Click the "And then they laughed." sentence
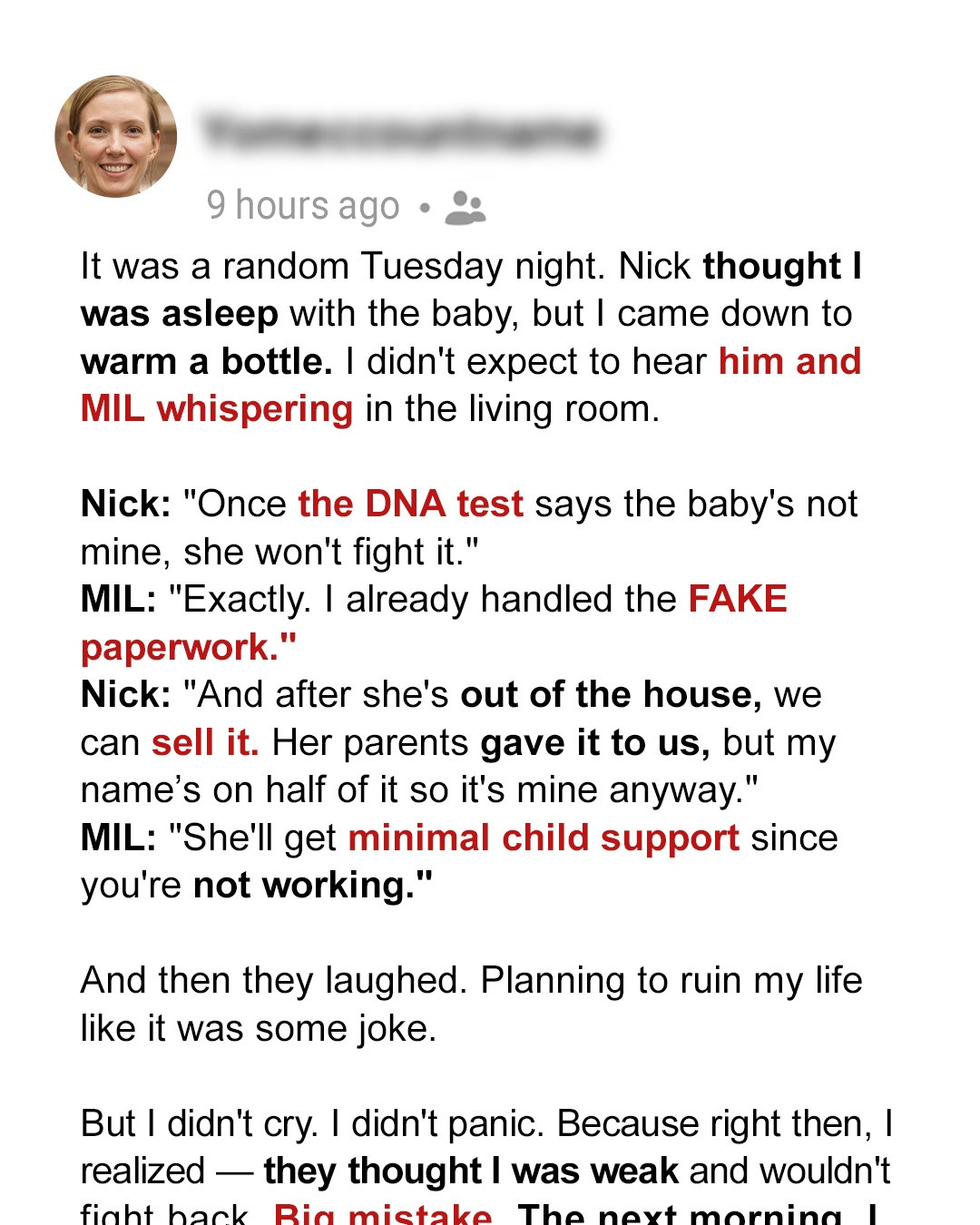 pyautogui.click(x=275, y=980)
